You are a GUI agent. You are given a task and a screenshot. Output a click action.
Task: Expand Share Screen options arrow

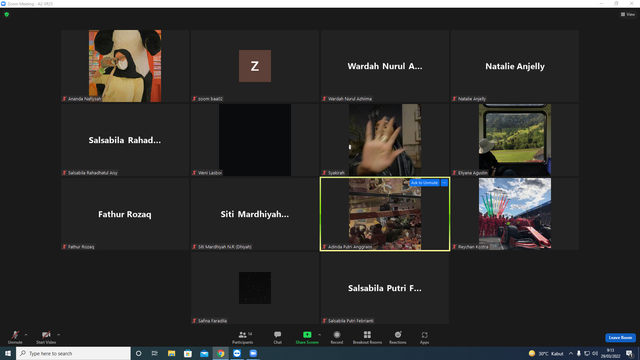(x=320, y=335)
